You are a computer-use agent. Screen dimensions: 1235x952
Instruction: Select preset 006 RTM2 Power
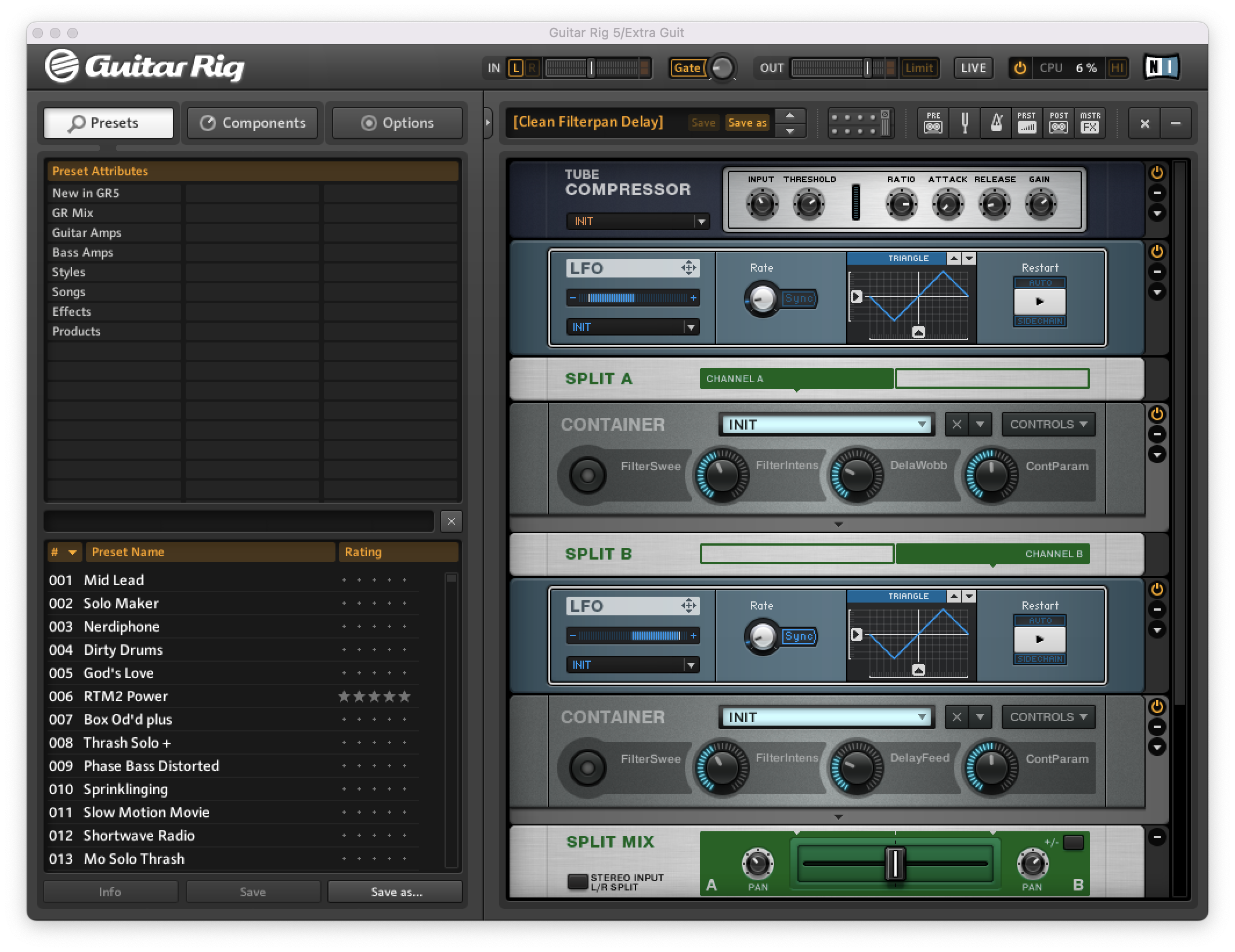233,696
